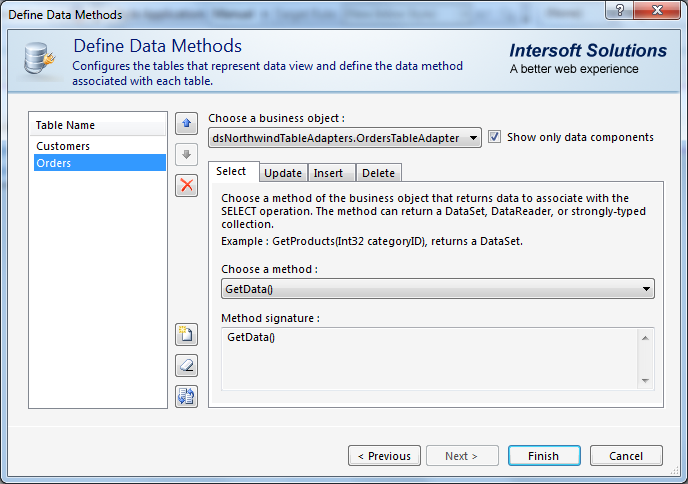Click the Cancel button
This screenshot has width=688, height=484.
click(x=625, y=456)
